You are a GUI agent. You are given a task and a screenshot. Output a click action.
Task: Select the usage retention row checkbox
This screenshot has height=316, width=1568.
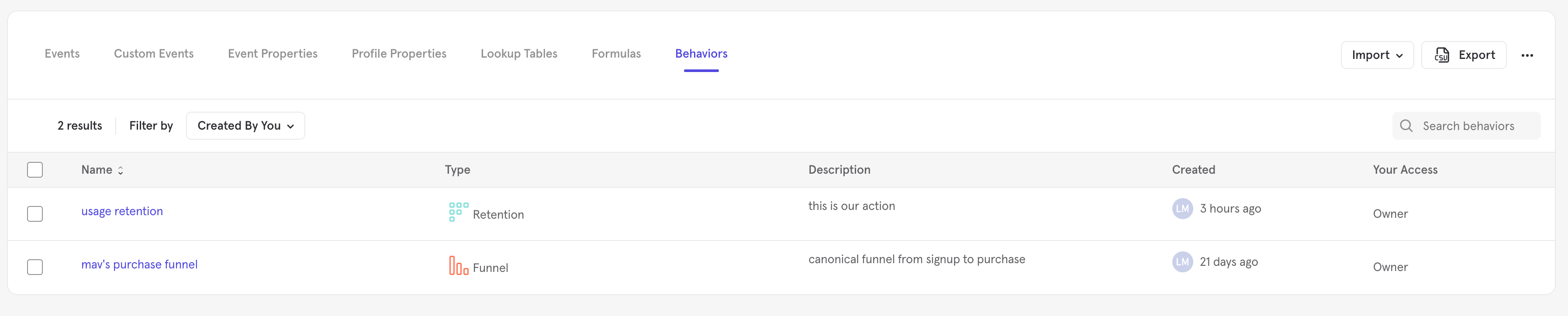35,214
